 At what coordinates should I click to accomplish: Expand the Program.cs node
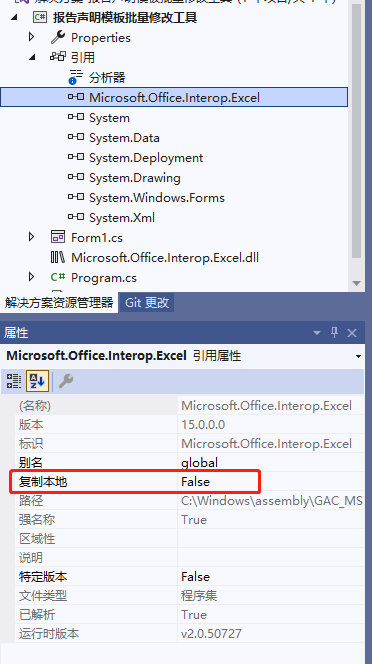point(31,277)
